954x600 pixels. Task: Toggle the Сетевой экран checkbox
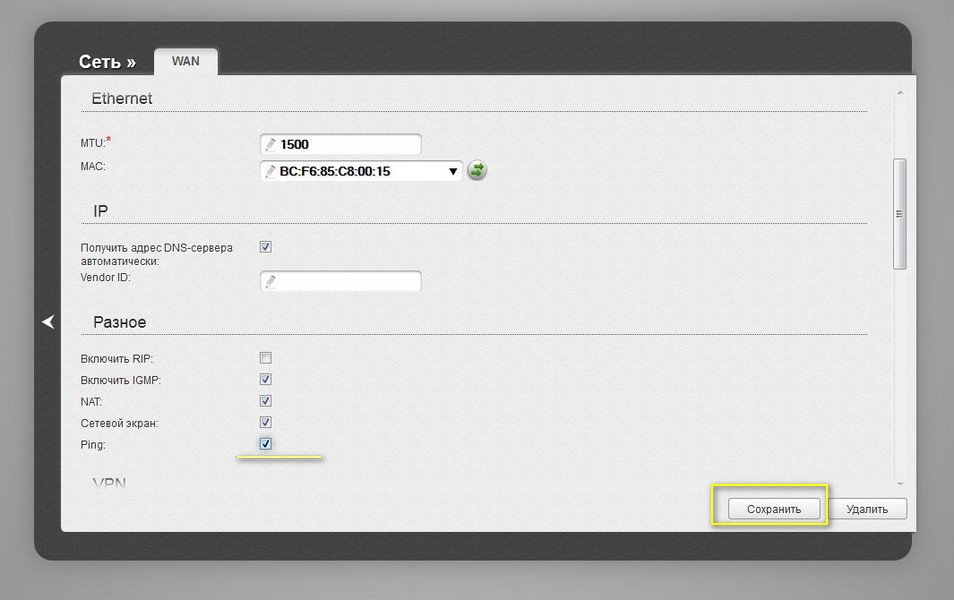pyautogui.click(x=265, y=422)
